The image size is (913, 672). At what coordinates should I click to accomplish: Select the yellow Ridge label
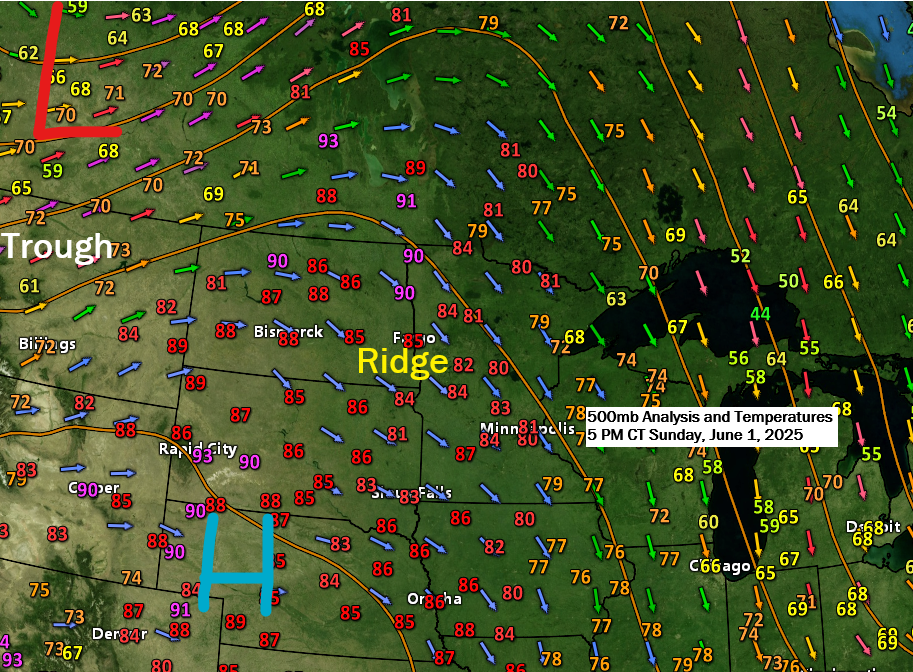tap(402, 361)
